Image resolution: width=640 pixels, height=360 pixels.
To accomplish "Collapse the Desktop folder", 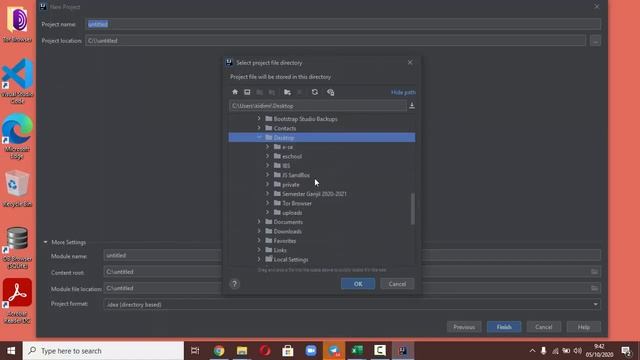I will pyautogui.click(x=259, y=138).
